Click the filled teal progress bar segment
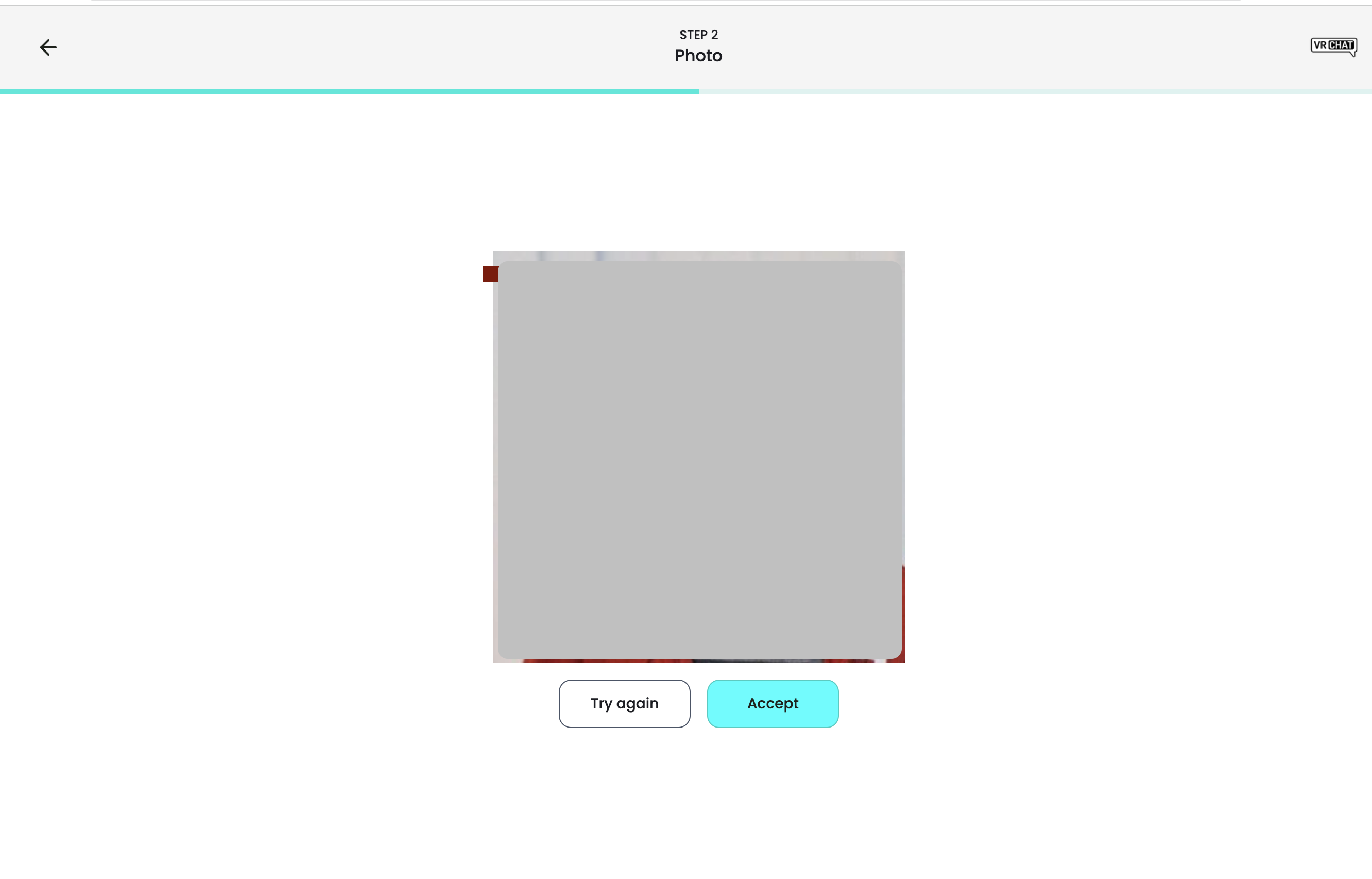 click(x=348, y=91)
